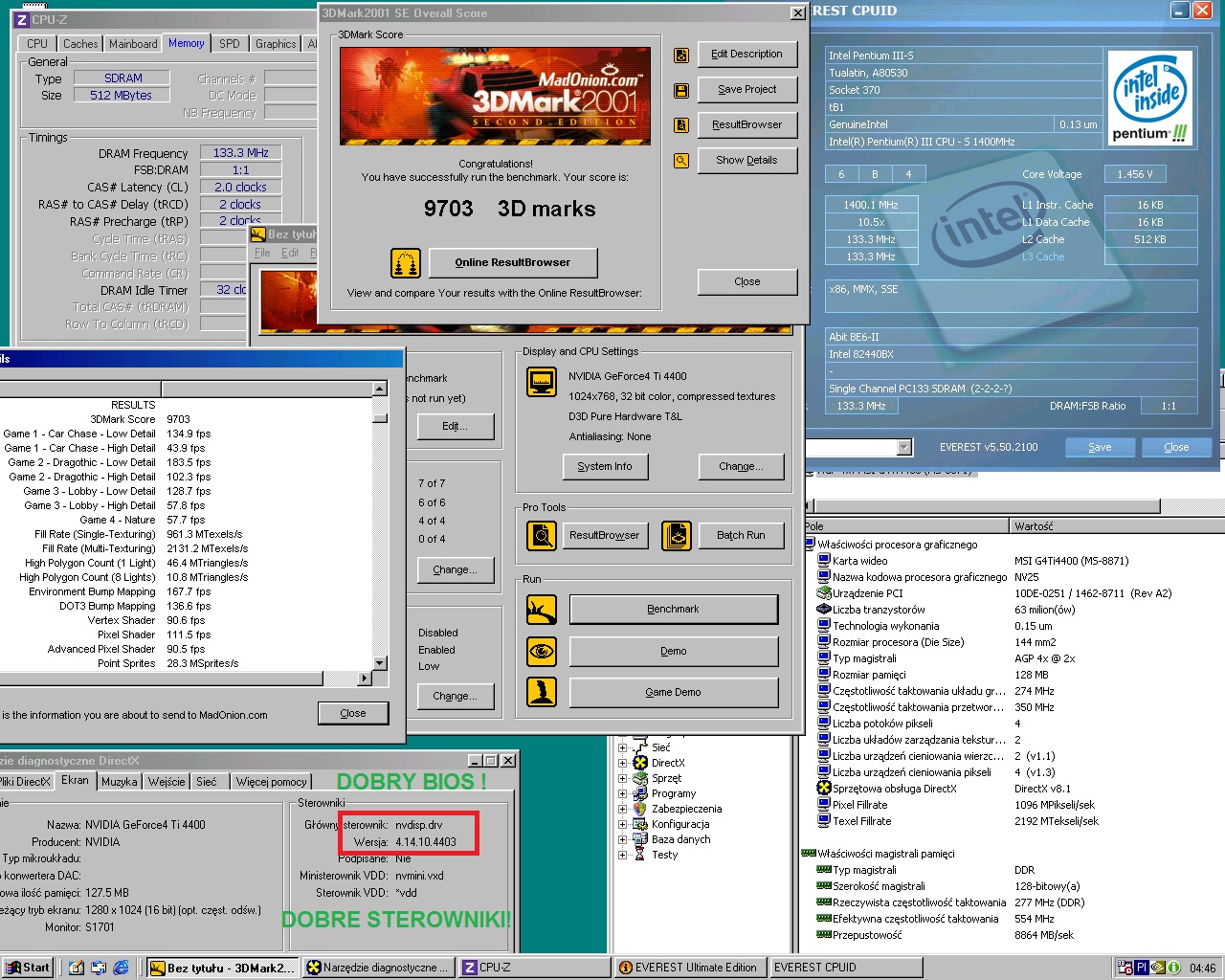Click Close in the 3DMark Score dialog
Viewport: 1225px width, 980px height.
tap(747, 282)
